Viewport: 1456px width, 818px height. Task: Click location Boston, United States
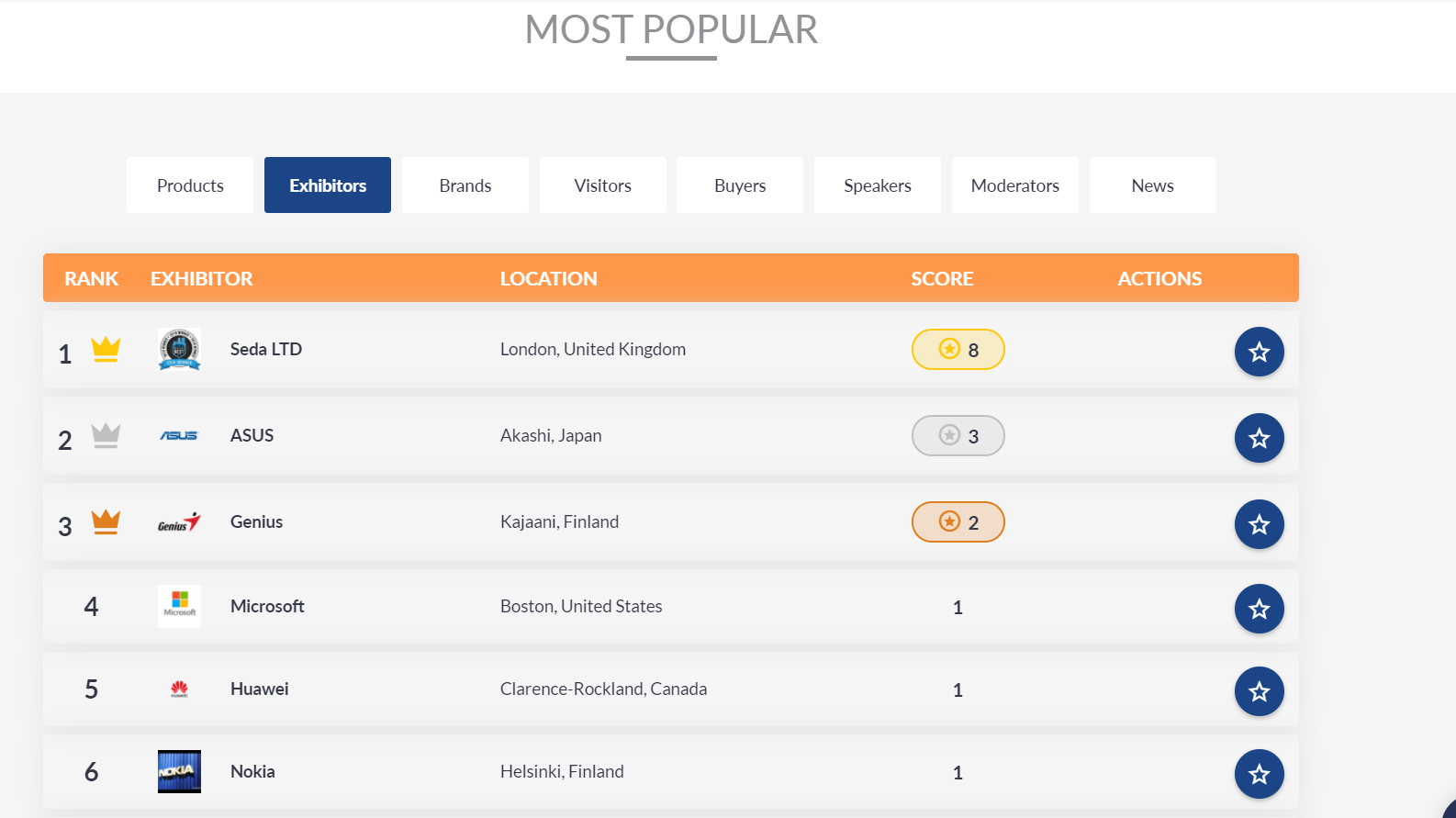[x=581, y=606]
